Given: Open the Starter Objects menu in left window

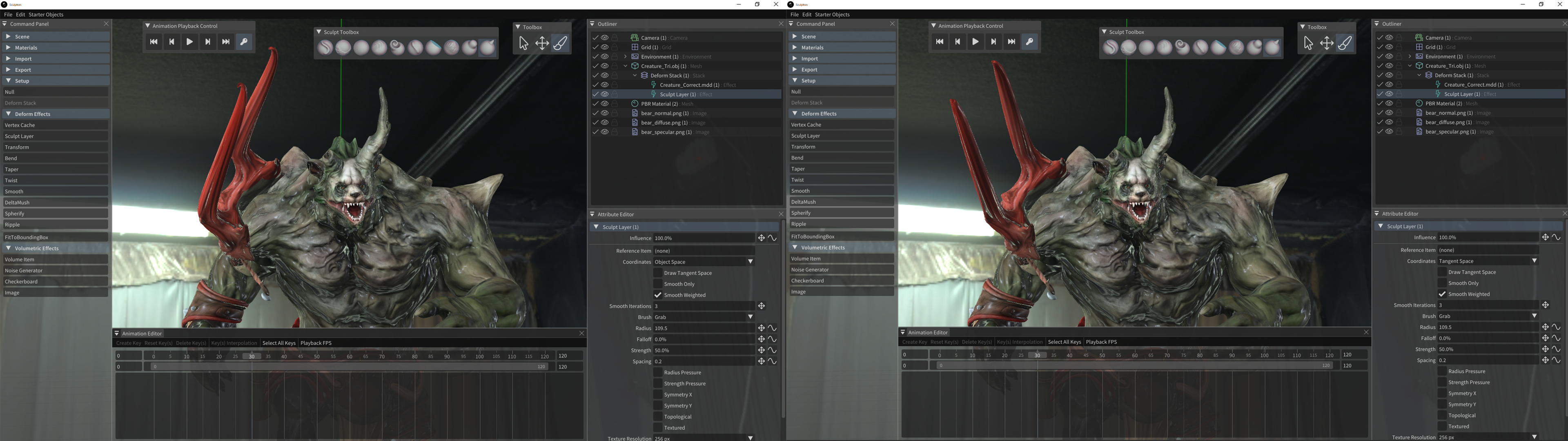Looking at the screenshot, I should pos(46,15).
